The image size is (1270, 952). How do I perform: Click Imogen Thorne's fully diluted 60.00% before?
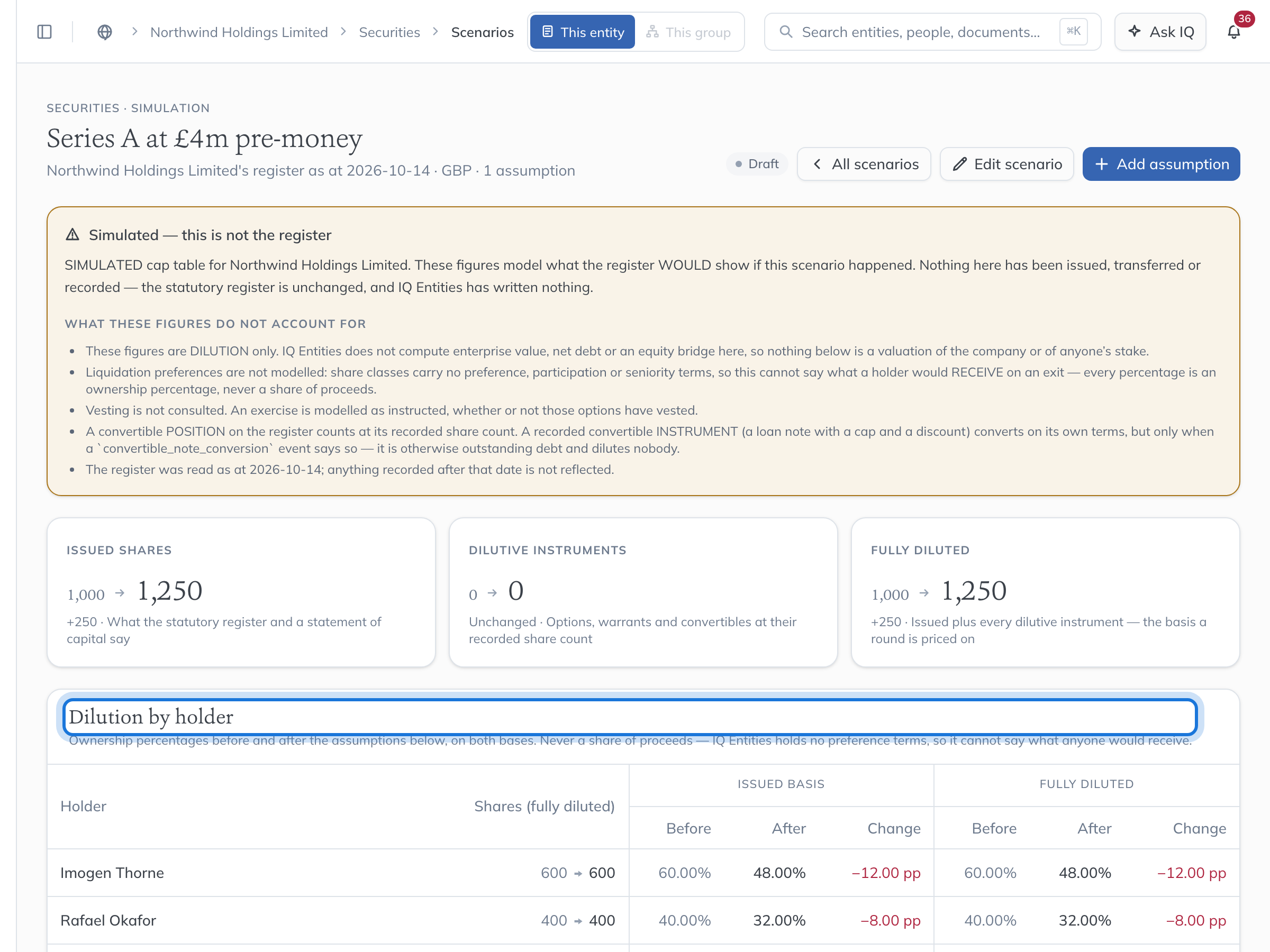pos(990,873)
